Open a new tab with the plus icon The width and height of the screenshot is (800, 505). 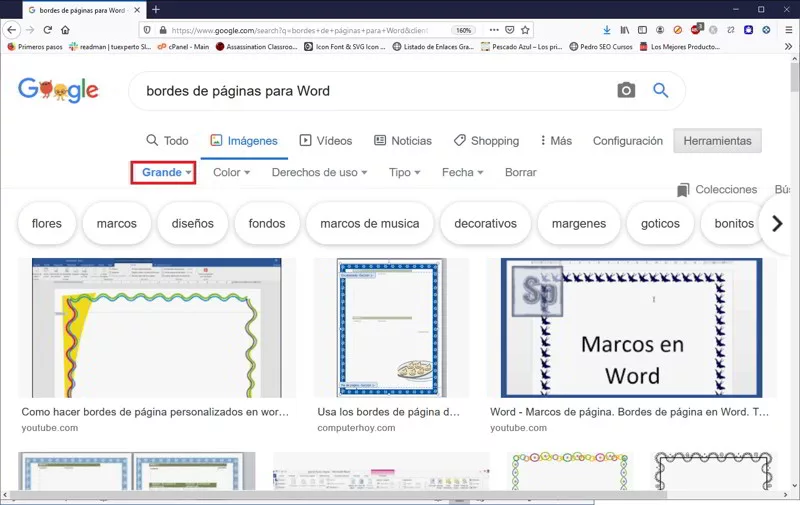tap(156, 10)
